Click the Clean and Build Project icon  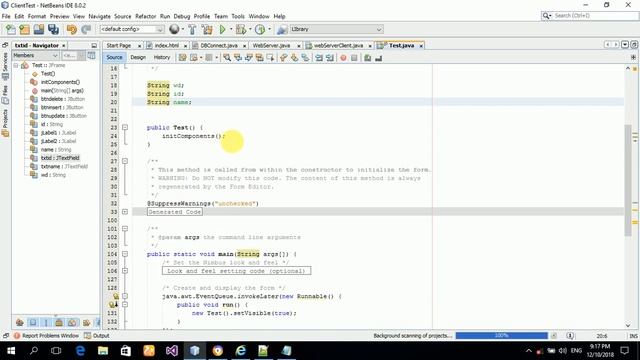207,29
